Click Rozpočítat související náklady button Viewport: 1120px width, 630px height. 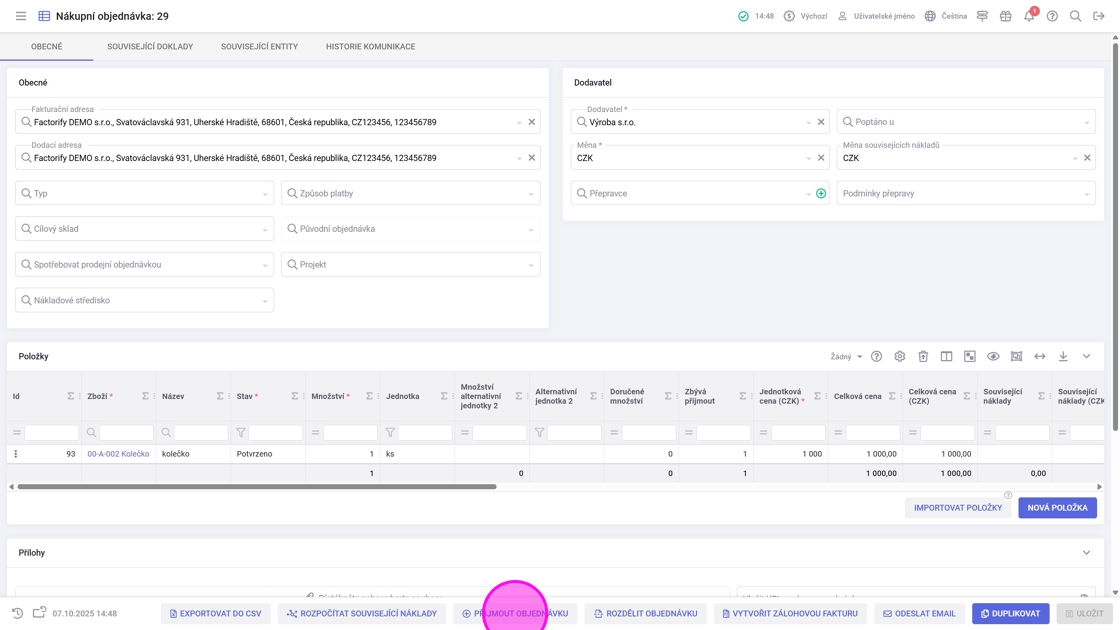pyautogui.click(x=362, y=614)
